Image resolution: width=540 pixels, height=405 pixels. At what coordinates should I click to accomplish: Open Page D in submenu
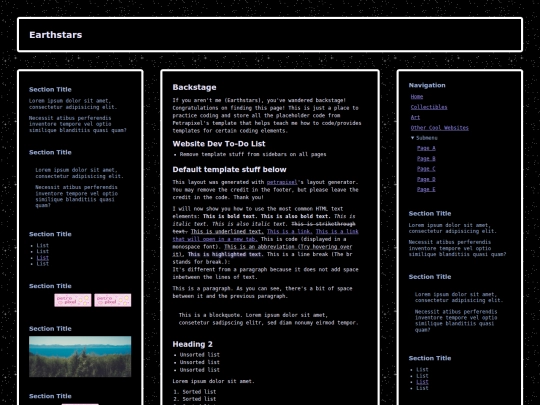click(426, 179)
